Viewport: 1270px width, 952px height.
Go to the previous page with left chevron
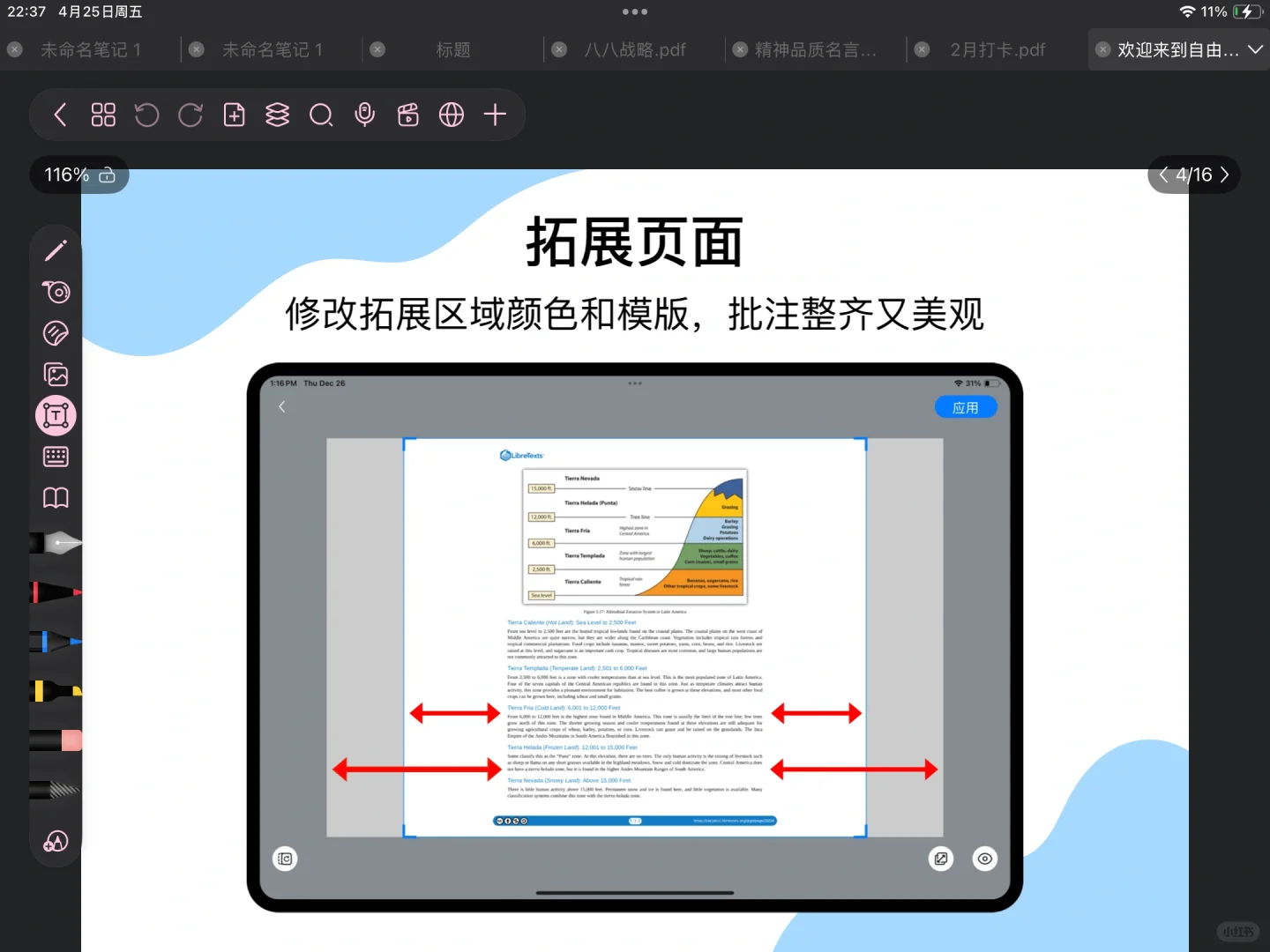point(1162,175)
